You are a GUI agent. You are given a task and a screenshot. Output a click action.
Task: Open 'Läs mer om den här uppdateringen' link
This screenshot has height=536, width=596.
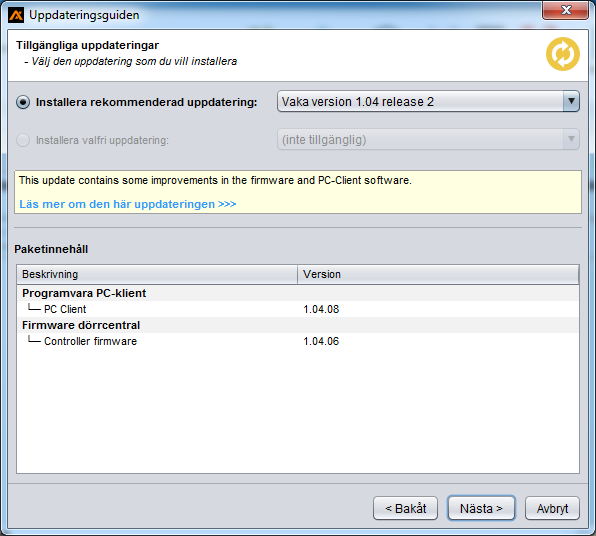[x=128, y=204]
